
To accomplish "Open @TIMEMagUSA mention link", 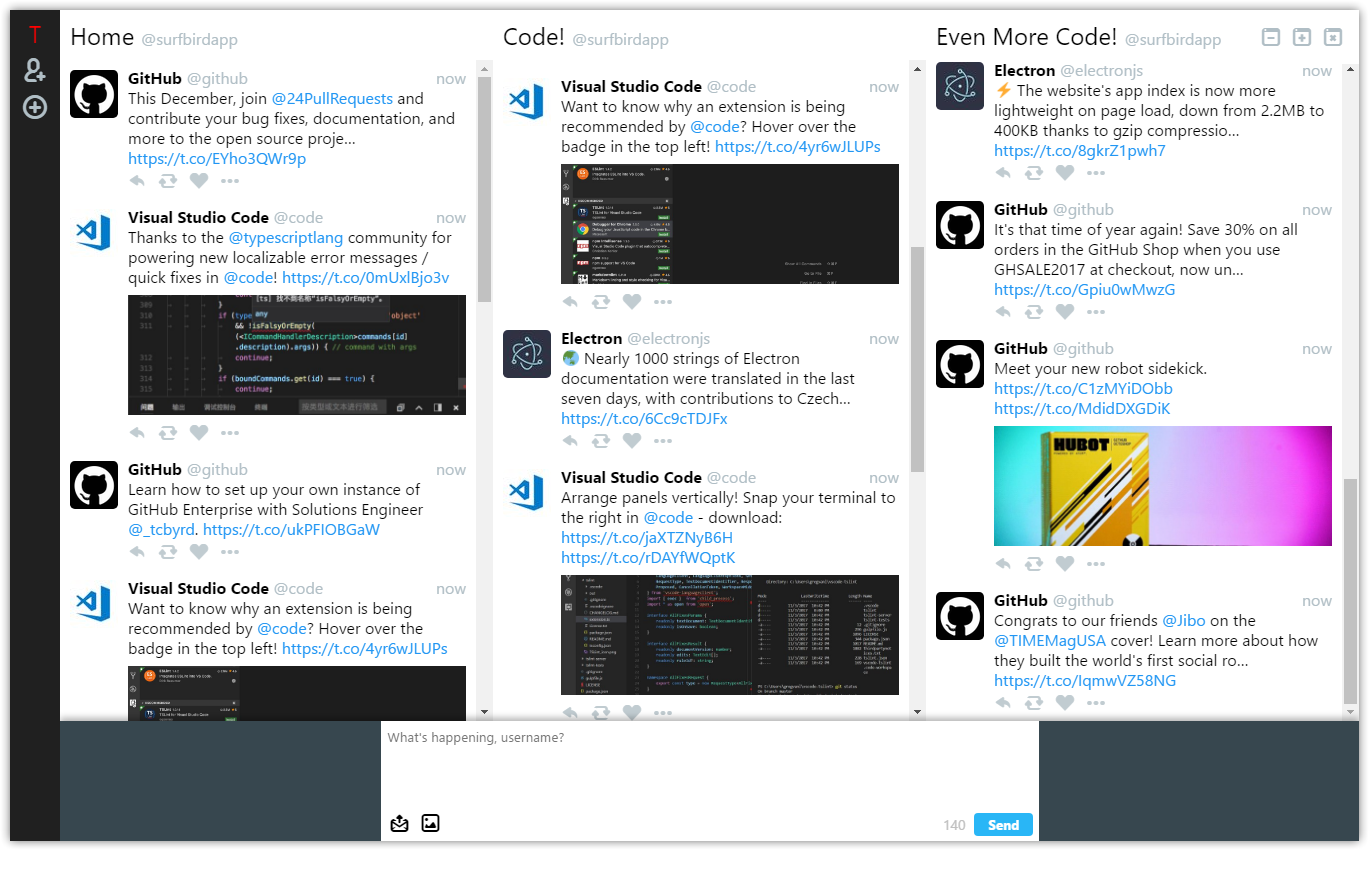I will 1050,641.
